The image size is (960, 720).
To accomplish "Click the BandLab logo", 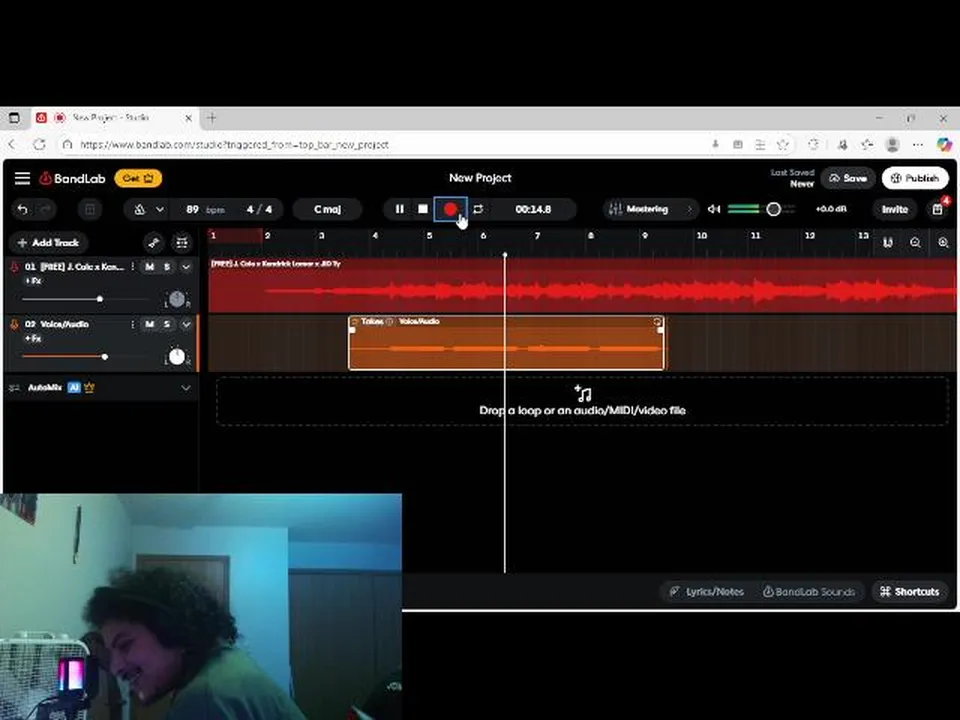I will pos(72,178).
